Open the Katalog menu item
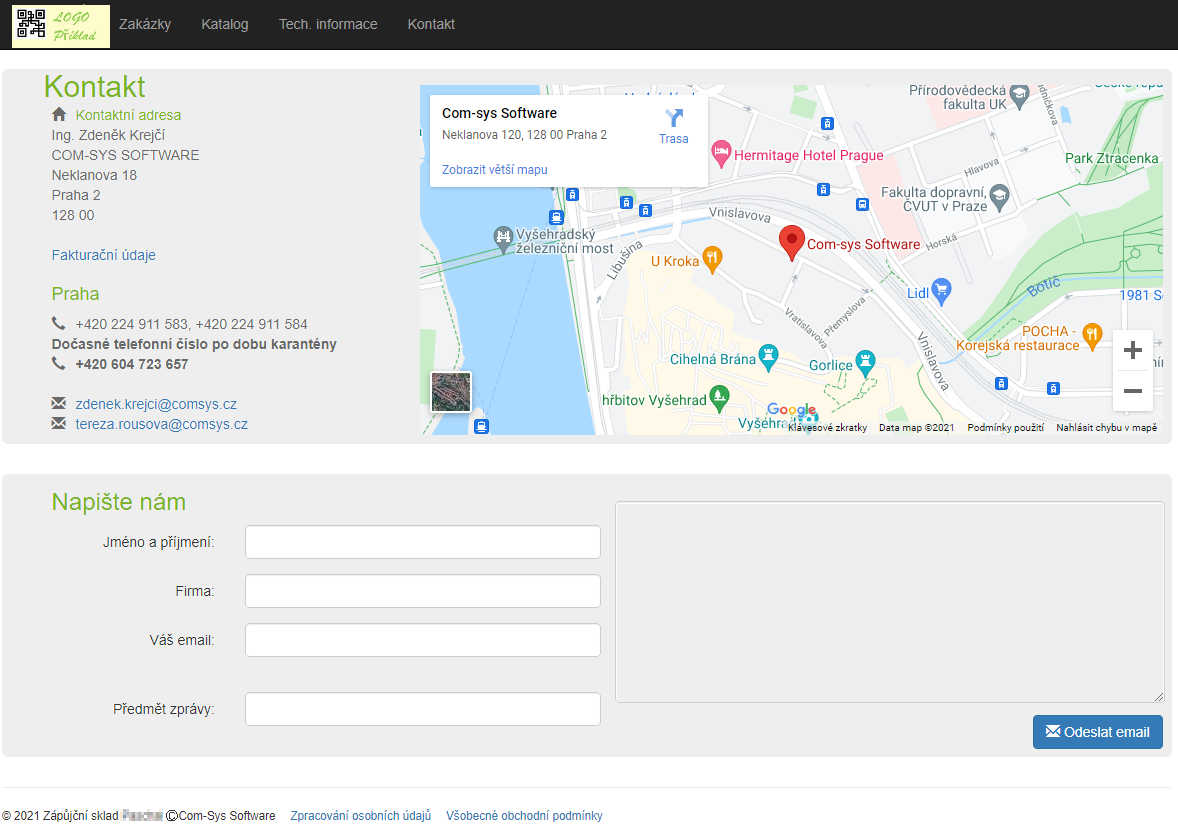Image resolution: width=1178 pixels, height=837 pixels. [225, 24]
